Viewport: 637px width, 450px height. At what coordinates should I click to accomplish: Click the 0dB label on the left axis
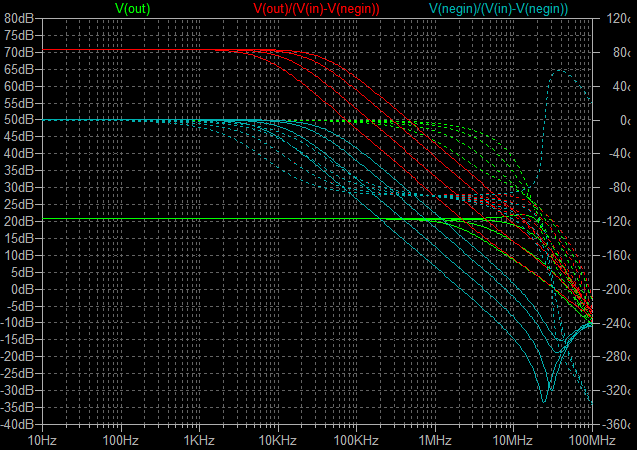[x=23, y=289]
